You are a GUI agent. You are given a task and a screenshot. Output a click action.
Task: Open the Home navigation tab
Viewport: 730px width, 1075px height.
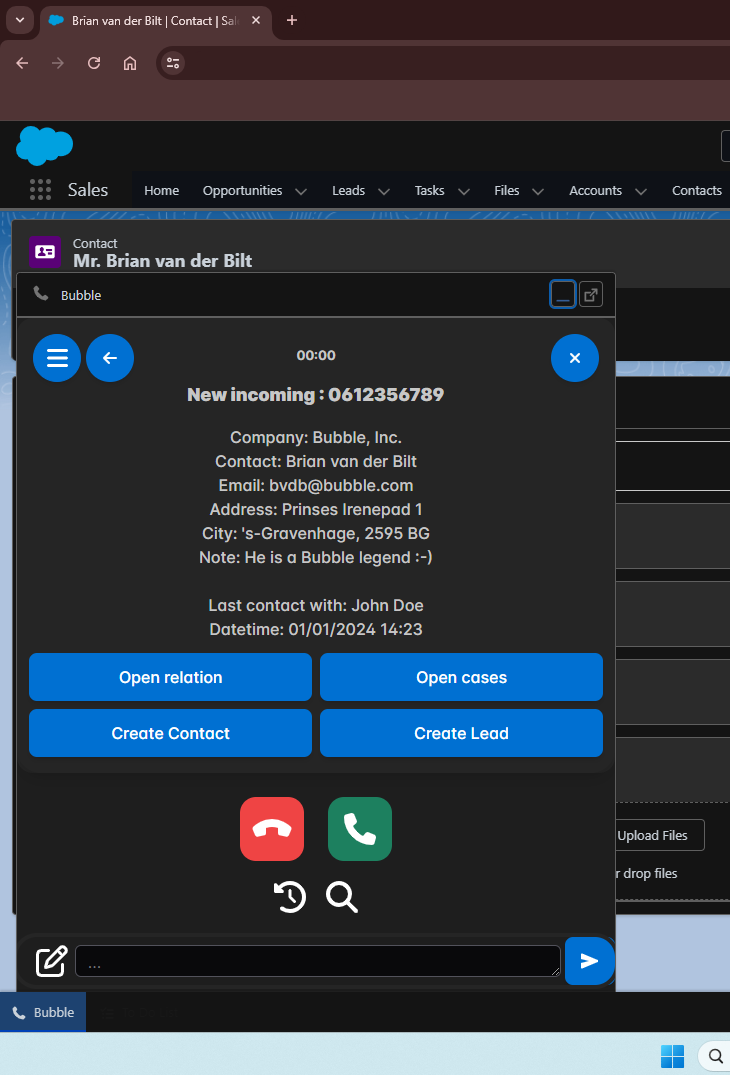[x=161, y=191]
